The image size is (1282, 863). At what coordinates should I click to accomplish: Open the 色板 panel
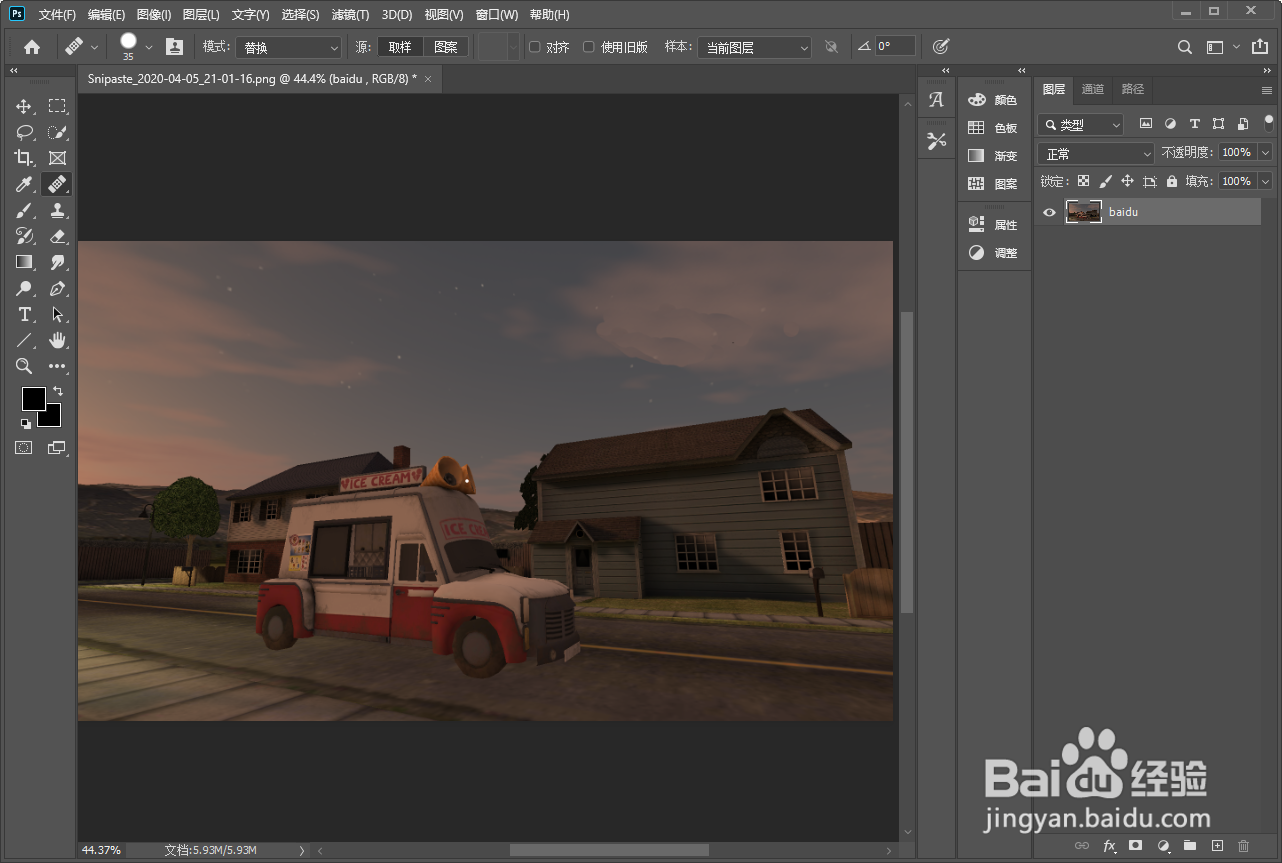[993, 128]
